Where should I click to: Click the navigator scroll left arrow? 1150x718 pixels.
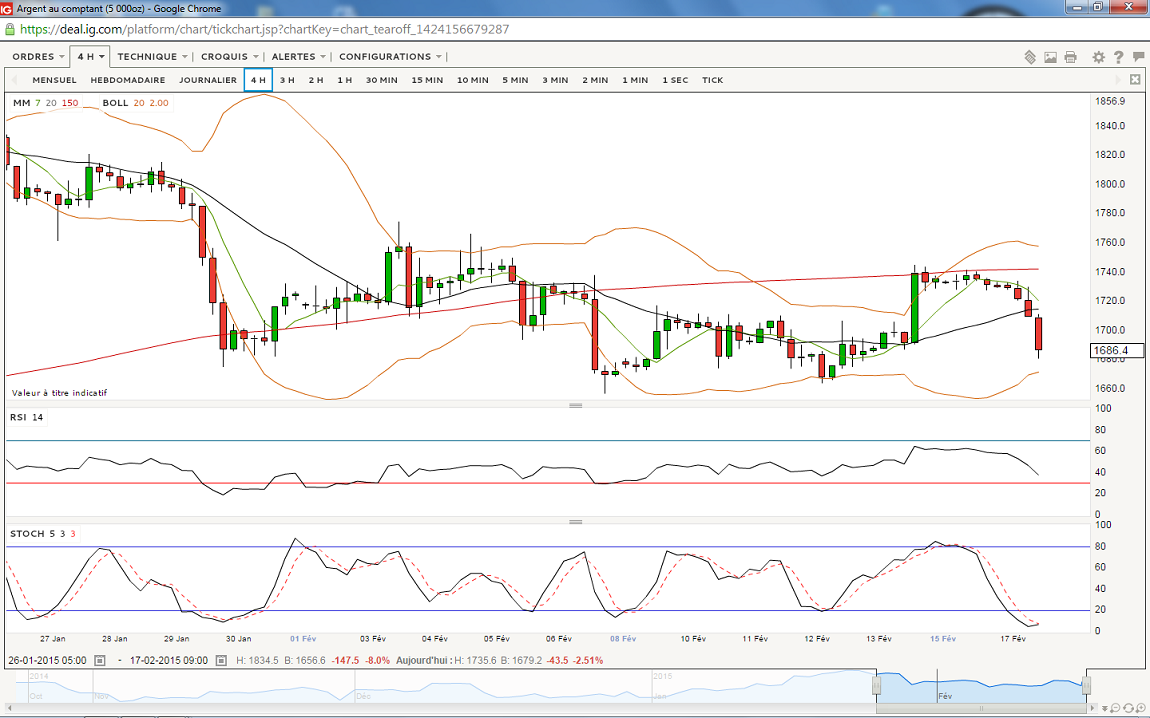click(10, 708)
